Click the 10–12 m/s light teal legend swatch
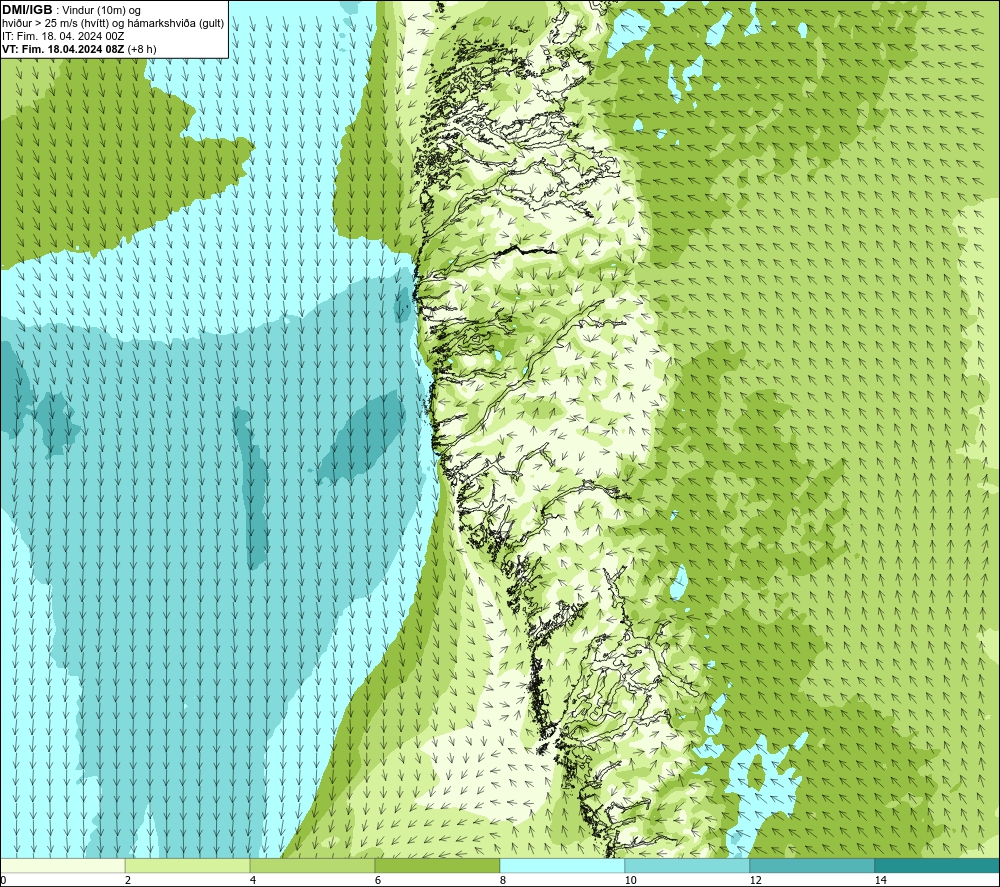This screenshot has width=1000, height=887. tap(688, 865)
